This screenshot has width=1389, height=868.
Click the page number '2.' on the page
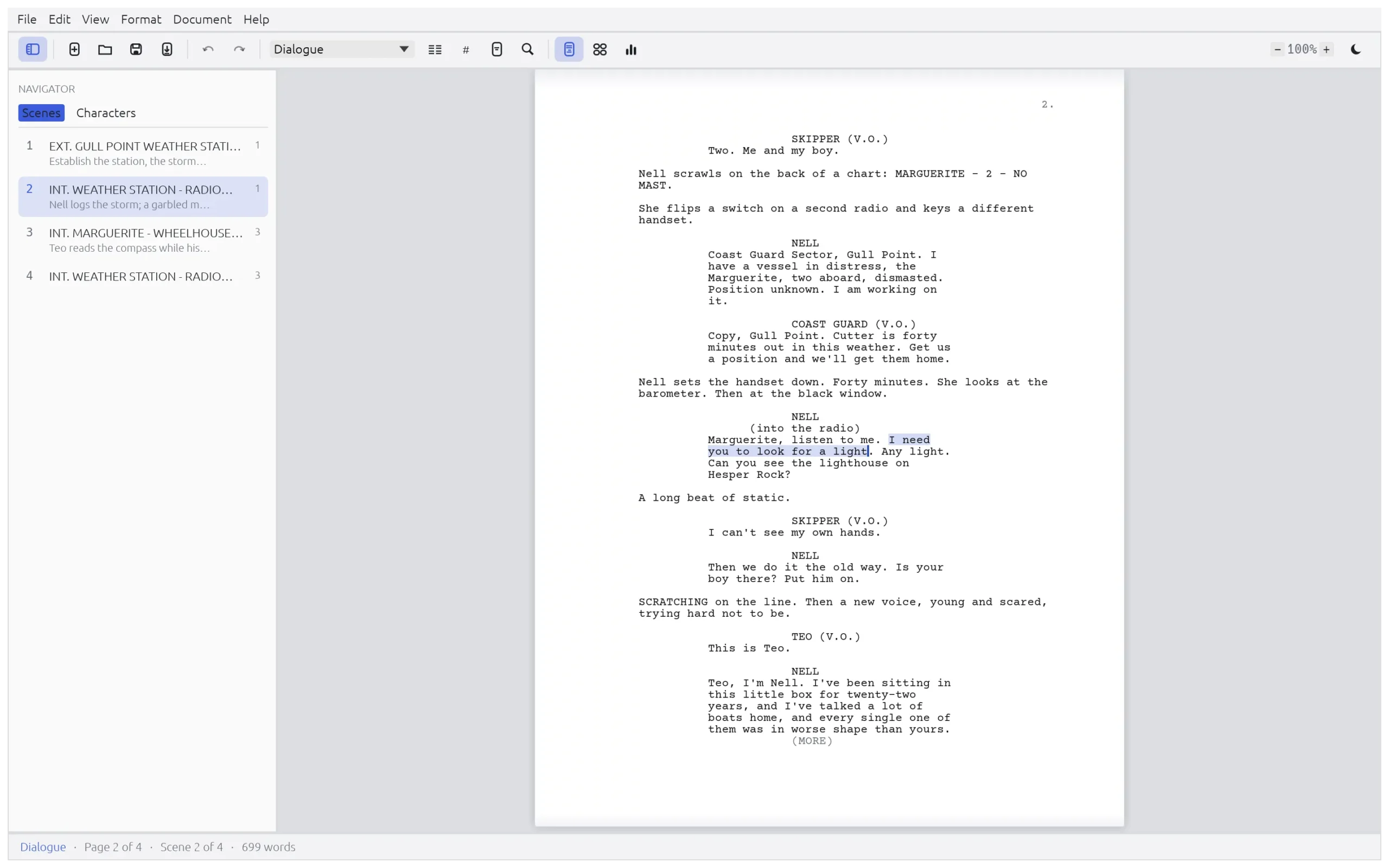(x=1048, y=105)
